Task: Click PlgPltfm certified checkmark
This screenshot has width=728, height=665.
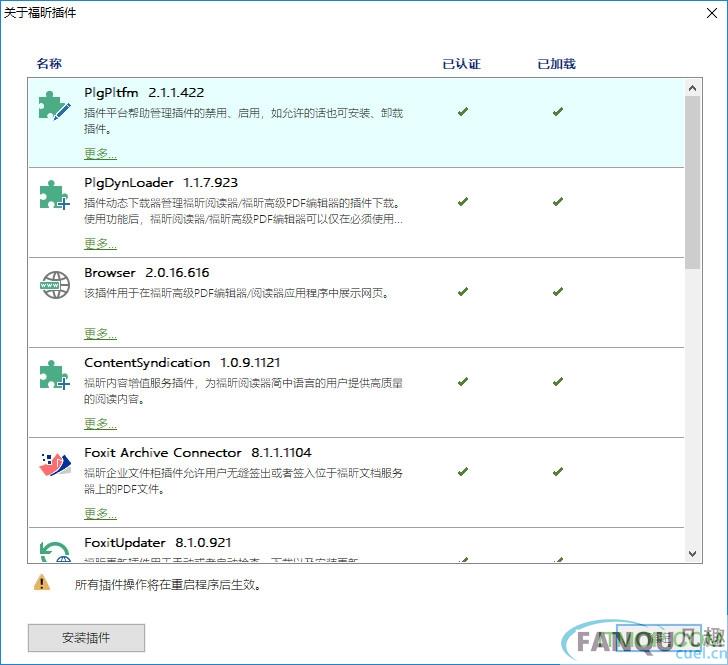Action: [x=462, y=111]
